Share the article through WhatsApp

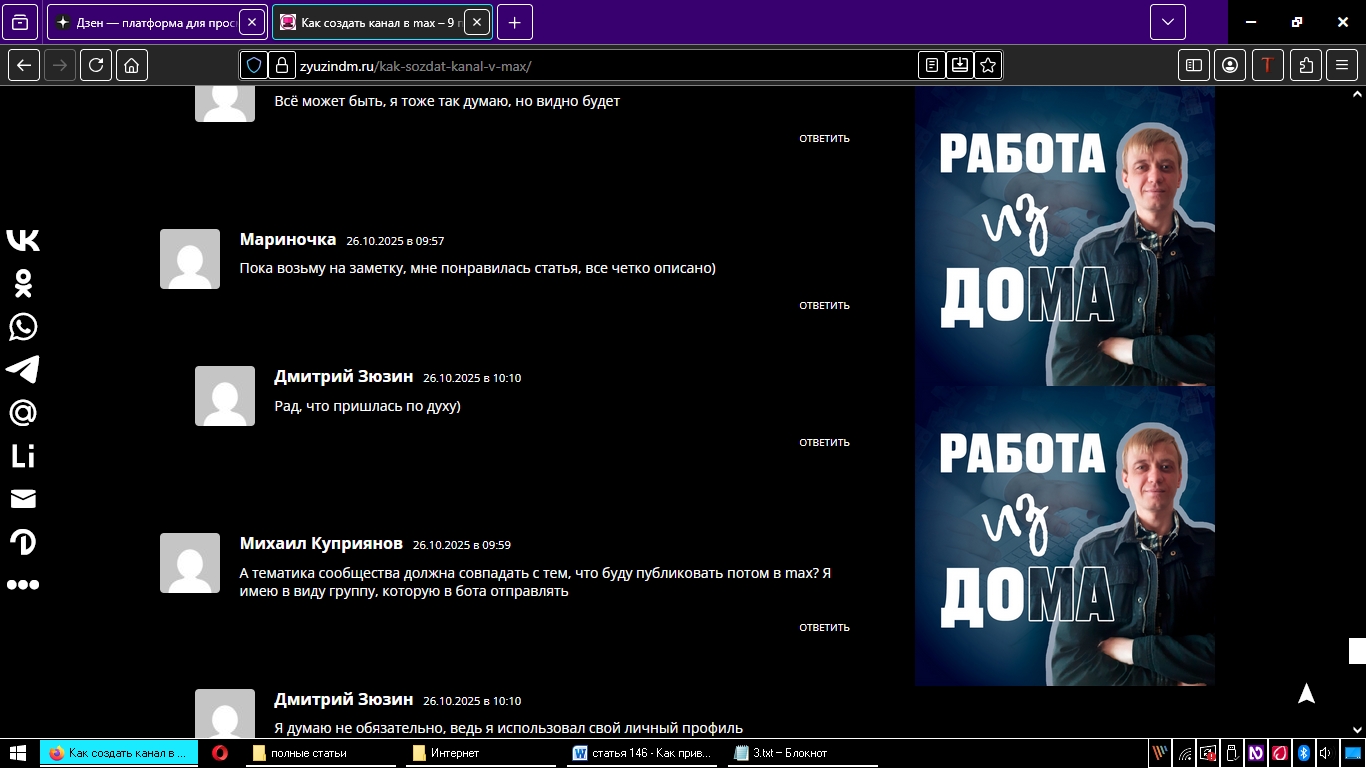23,327
